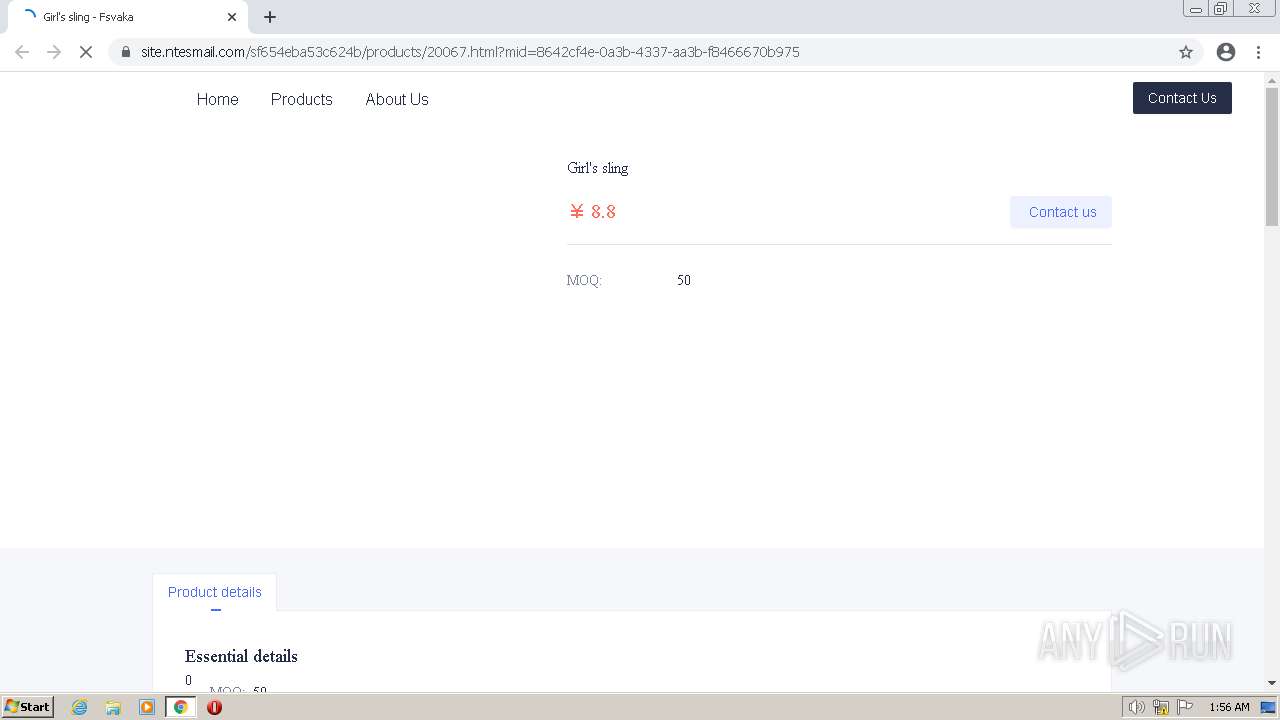
Task: Click red security taskbar icon
Action: [214, 707]
